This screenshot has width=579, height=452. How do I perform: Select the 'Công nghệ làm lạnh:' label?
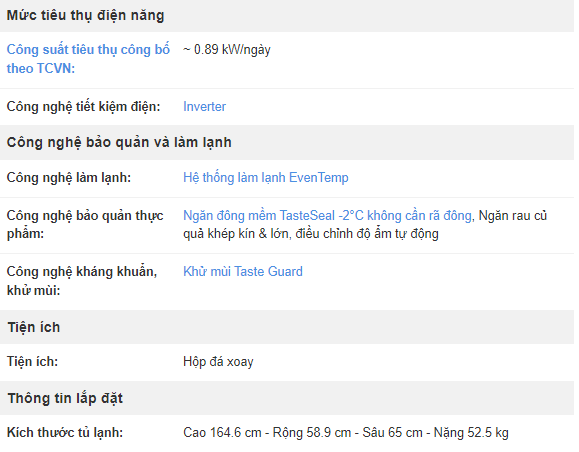tap(69, 178)
